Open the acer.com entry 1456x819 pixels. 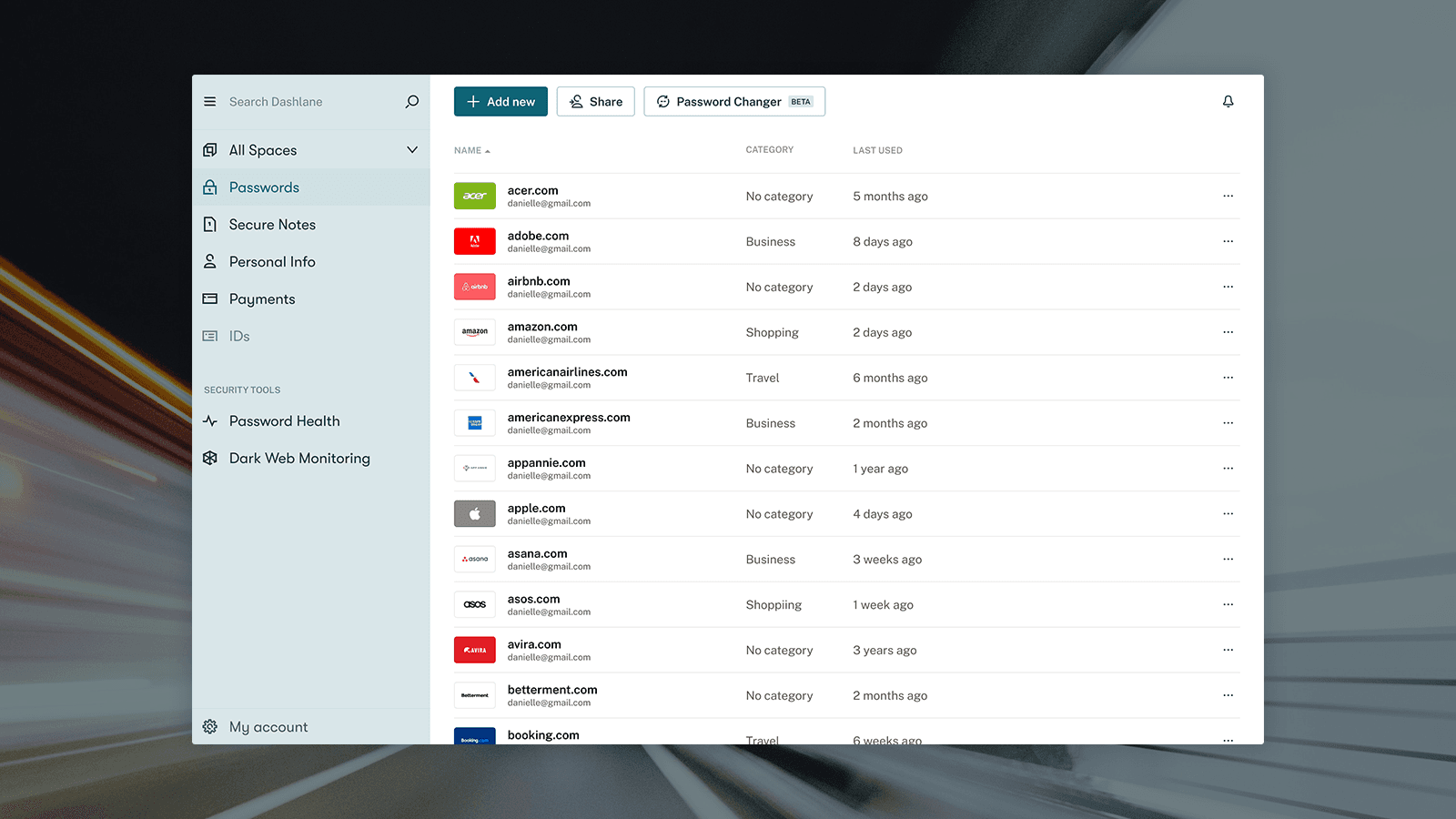[846, 196]
